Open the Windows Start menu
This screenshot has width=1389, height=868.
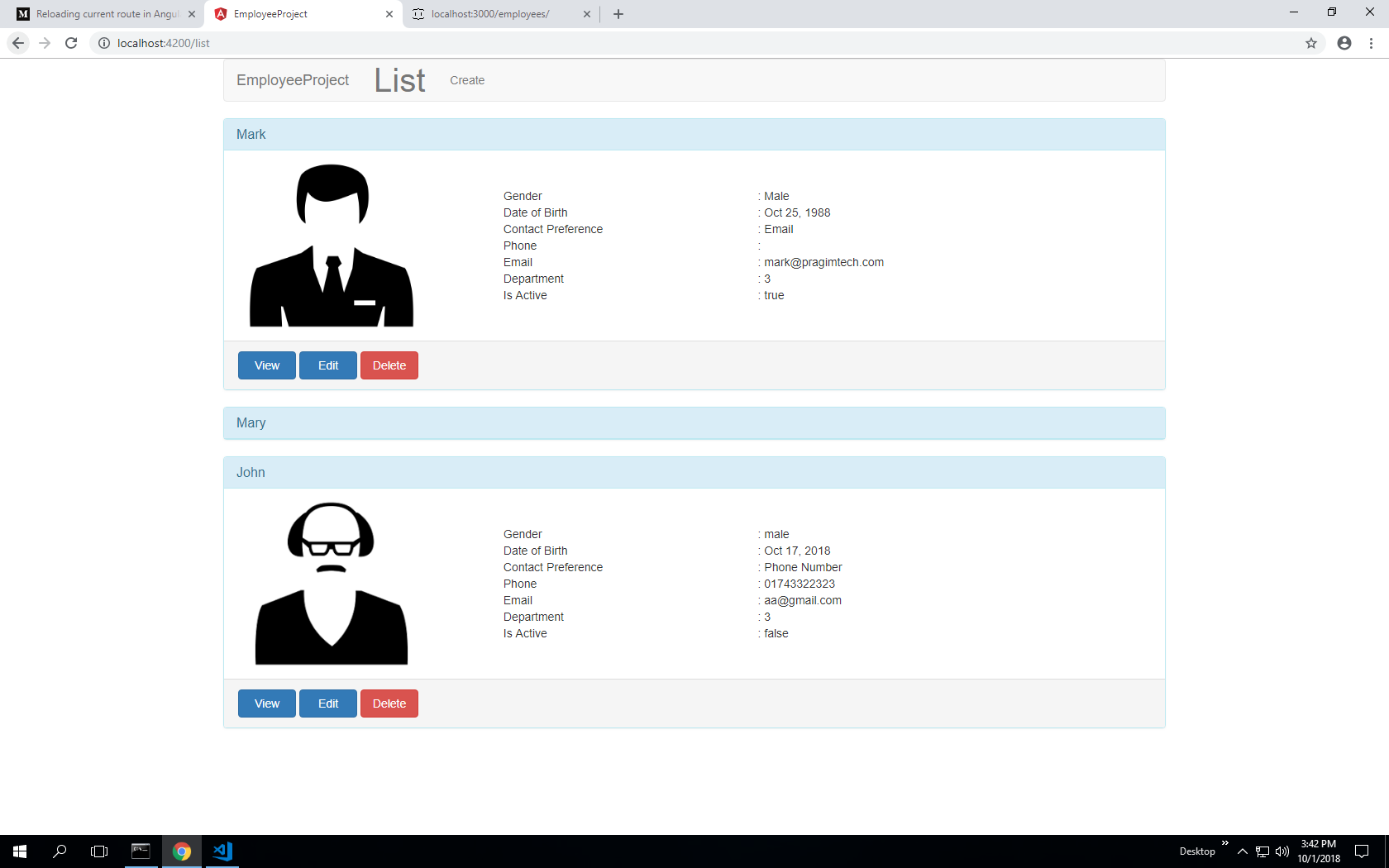click(x=18, y=851)
